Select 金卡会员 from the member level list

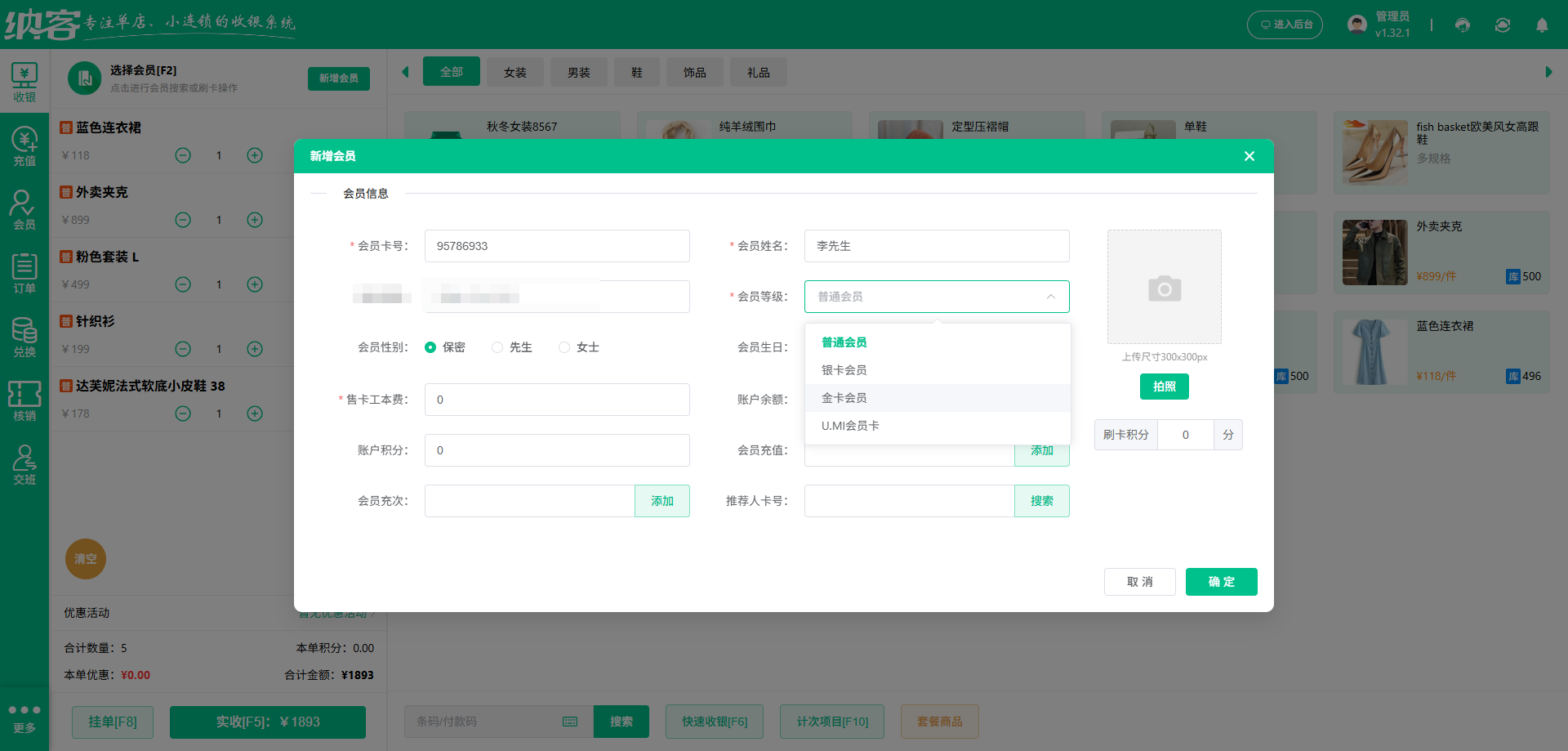(844, 398)
